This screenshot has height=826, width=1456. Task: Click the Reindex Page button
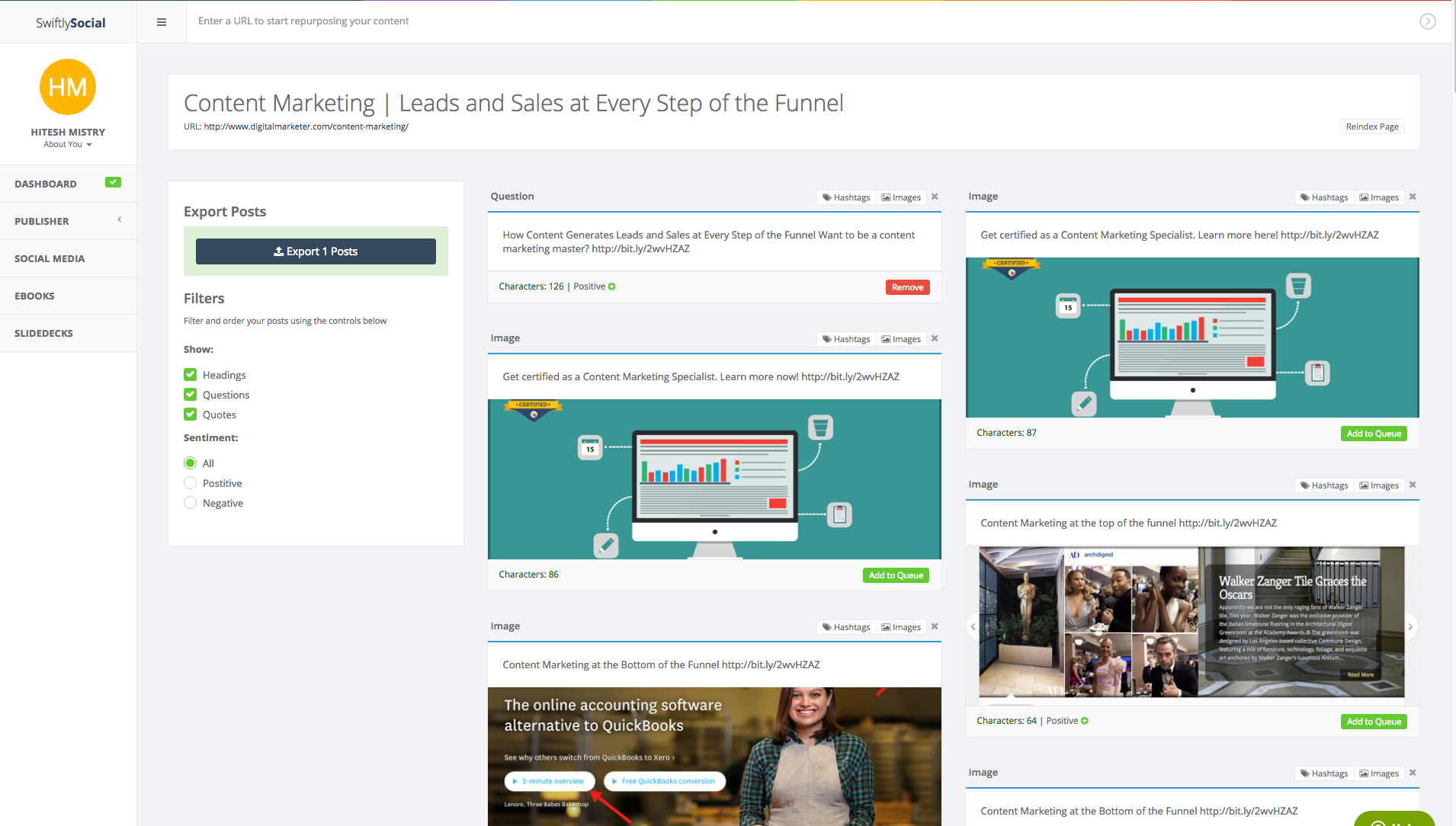point(1372,126)
